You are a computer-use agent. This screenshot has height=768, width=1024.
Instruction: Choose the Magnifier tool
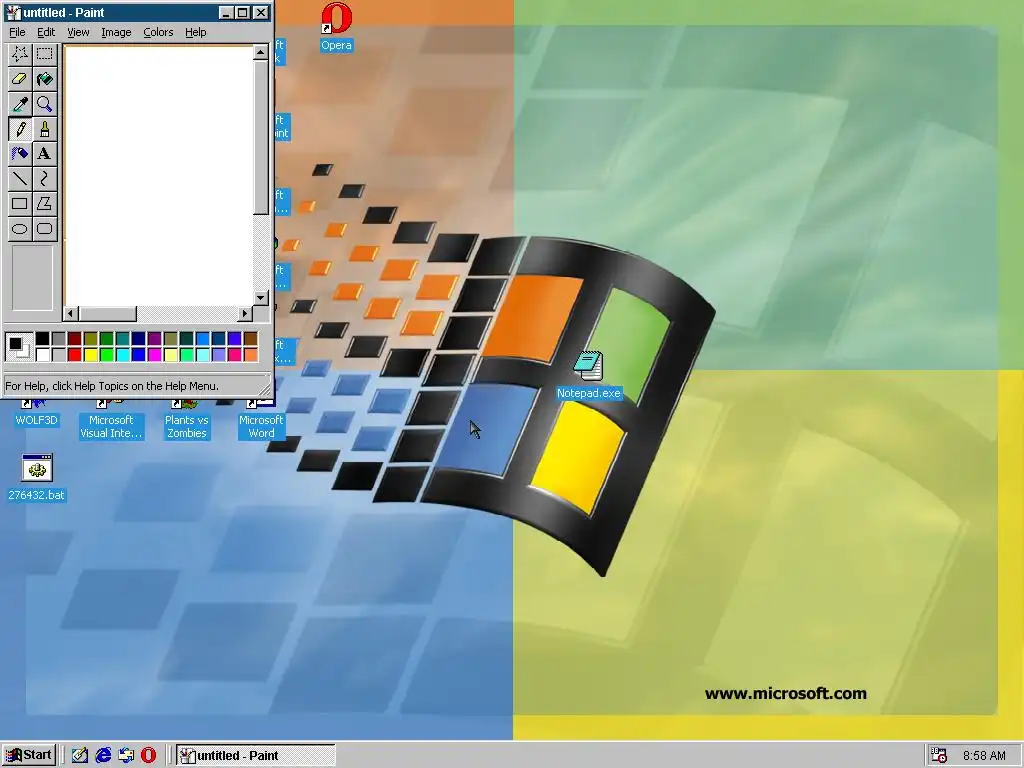coord(44,104)
